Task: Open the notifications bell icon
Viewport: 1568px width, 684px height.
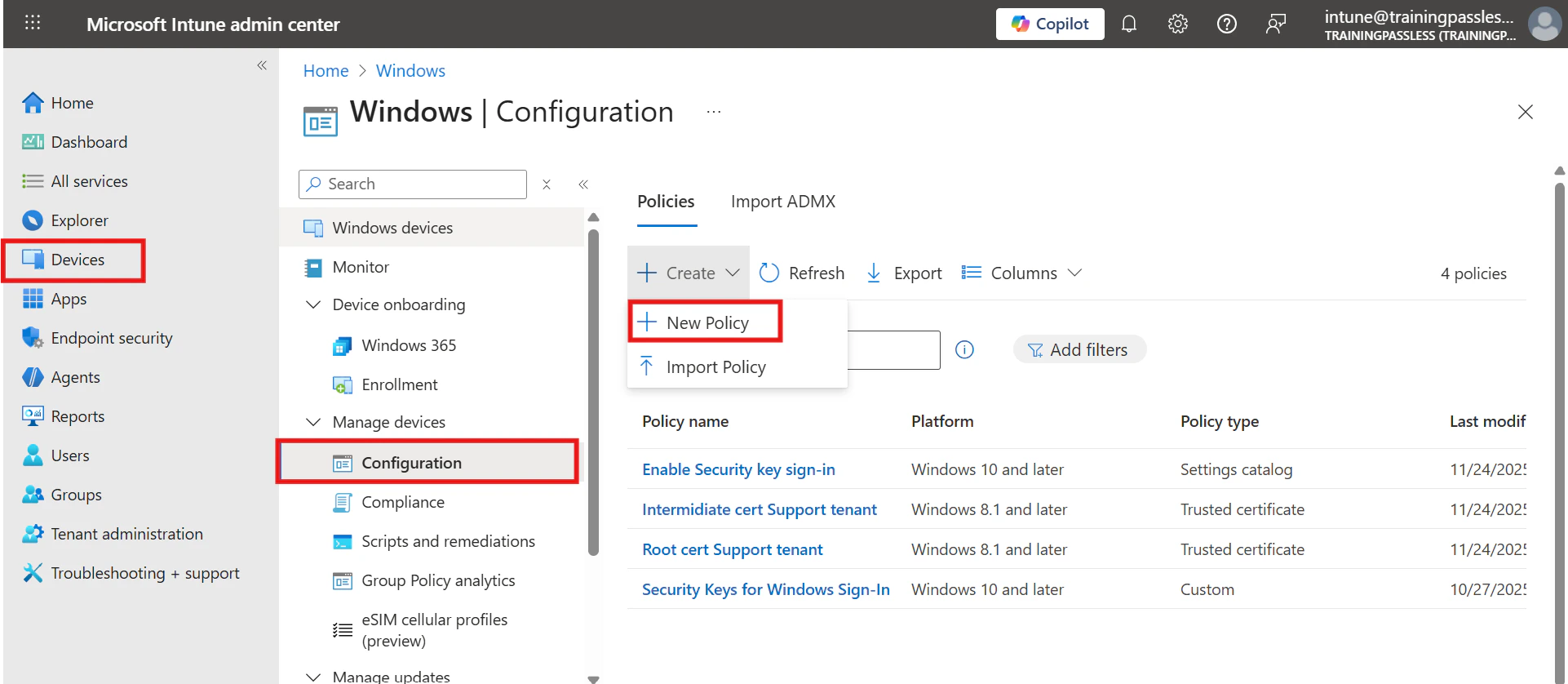Action: point(1129,24)
